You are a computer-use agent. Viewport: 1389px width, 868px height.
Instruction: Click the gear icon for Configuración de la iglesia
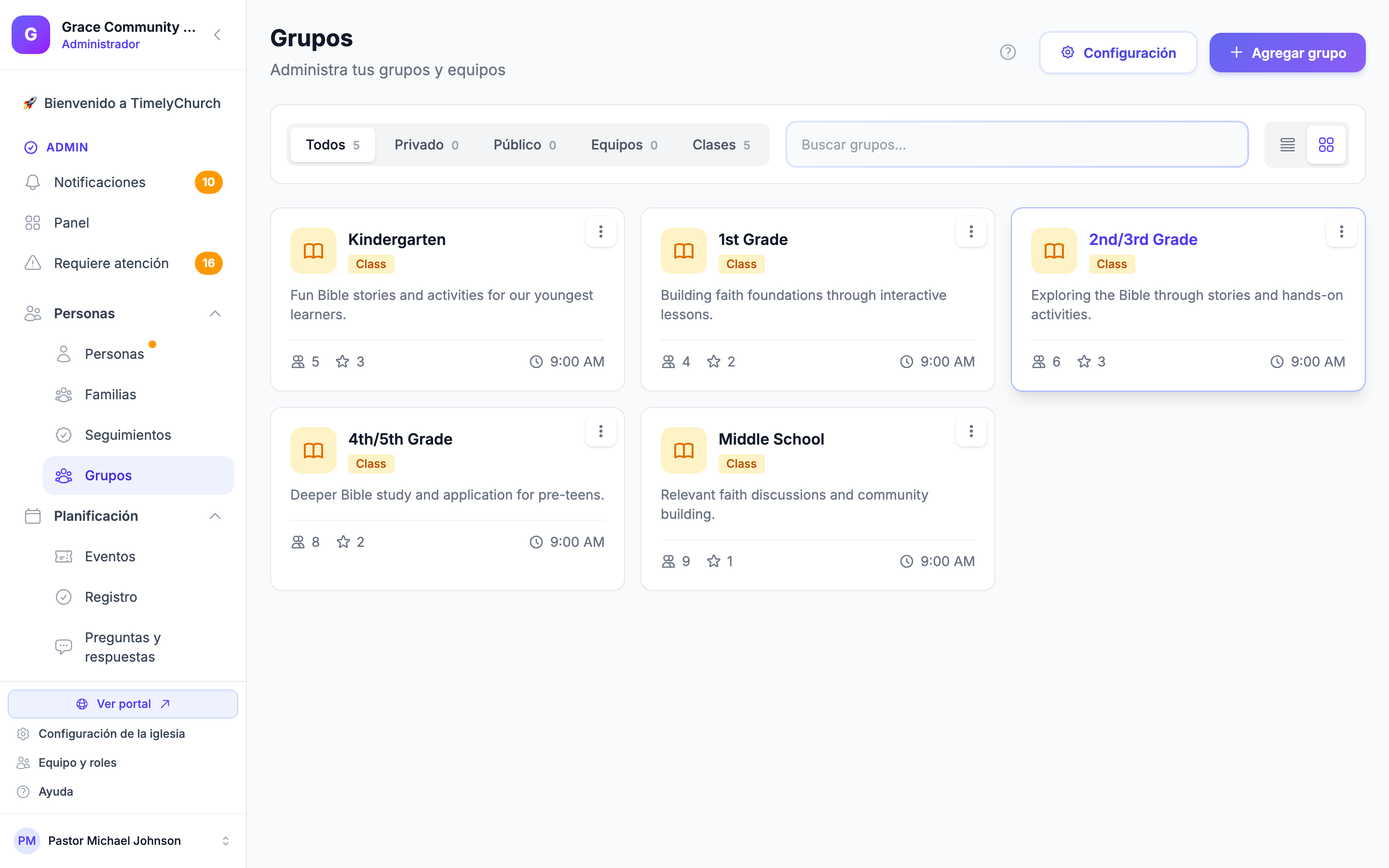click(x=23, y=733)
